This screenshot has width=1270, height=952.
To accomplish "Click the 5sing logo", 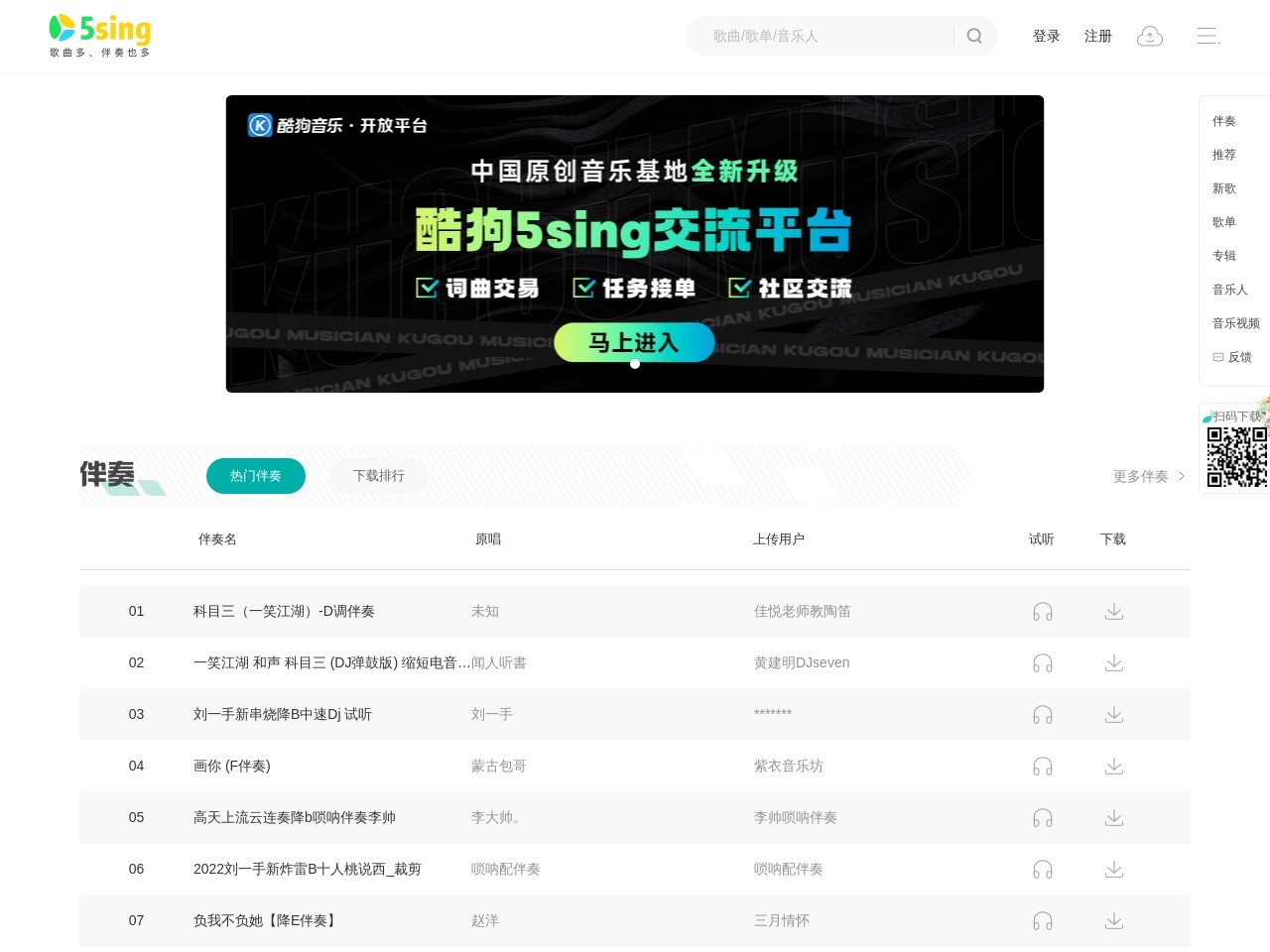I will click(x=97, y=35).
